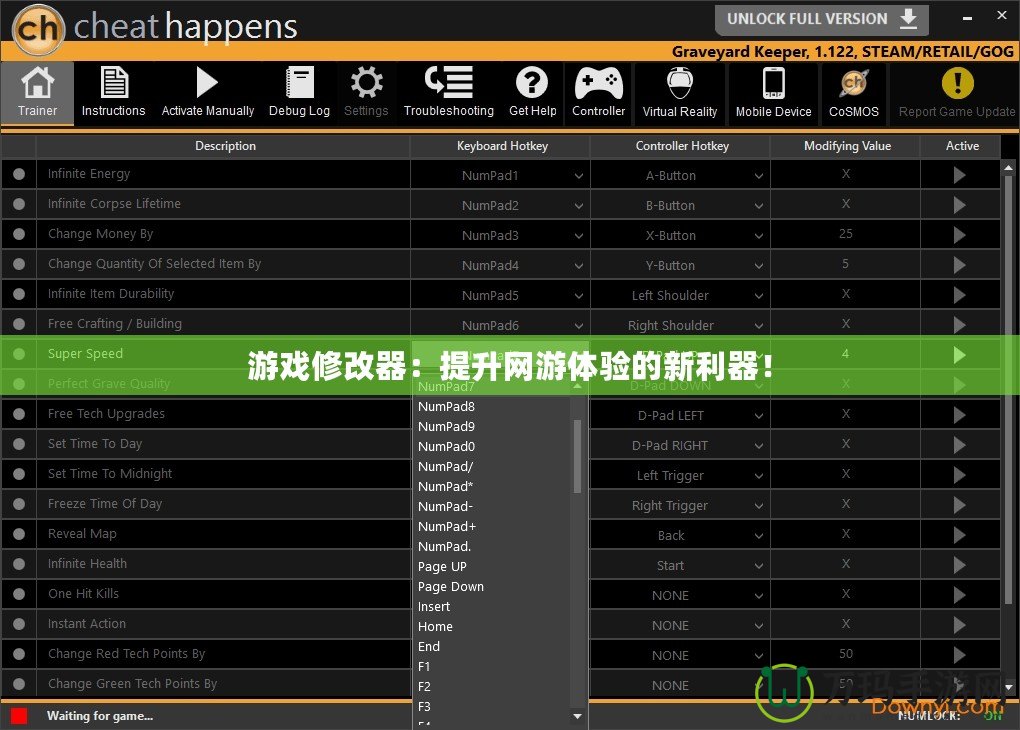The height and width of the screenshot is (730, 1020).
Task: Click the Activate Manually play icon
Action: tap(207, 83)
